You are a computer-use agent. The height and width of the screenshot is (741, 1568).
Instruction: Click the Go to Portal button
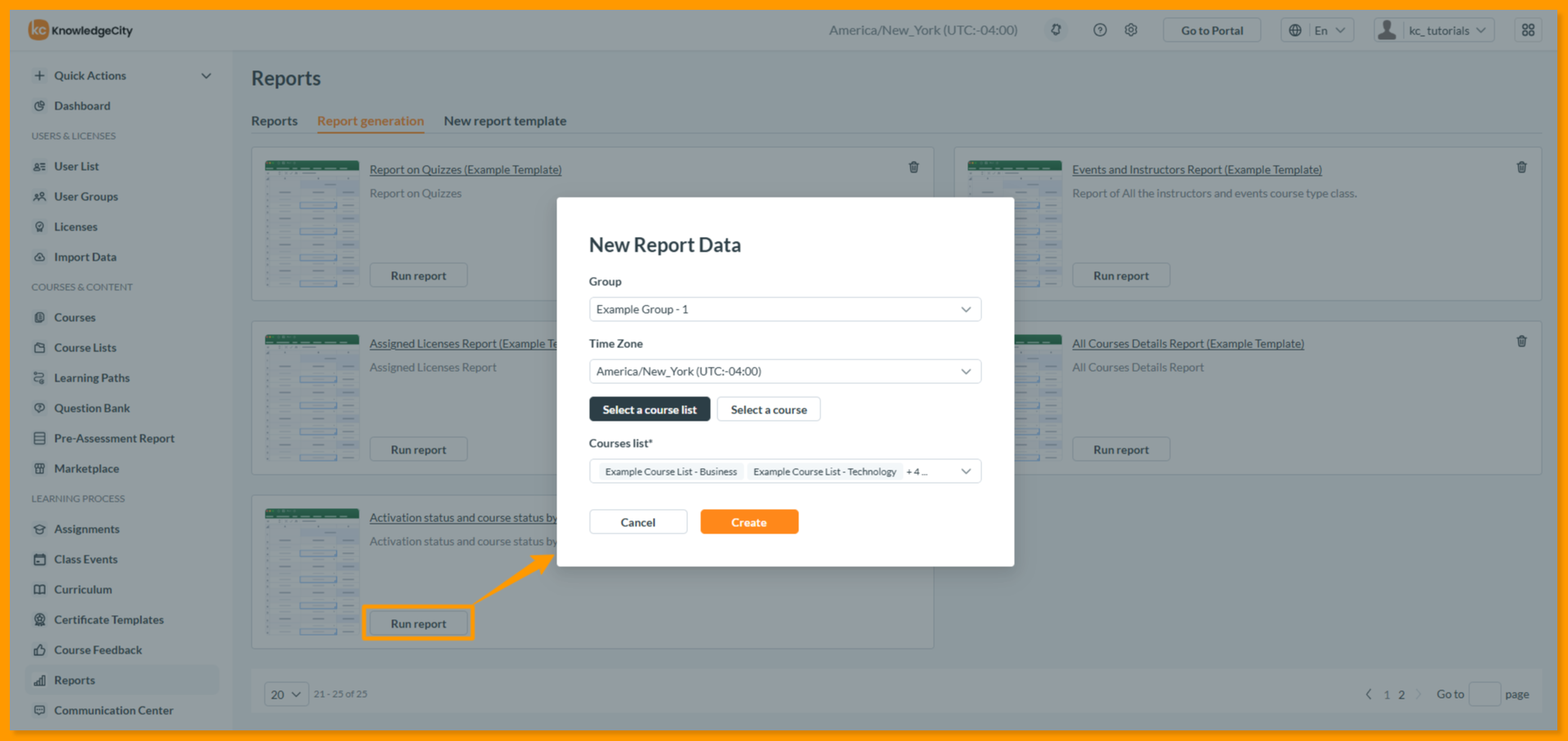tap(1212, 30)
